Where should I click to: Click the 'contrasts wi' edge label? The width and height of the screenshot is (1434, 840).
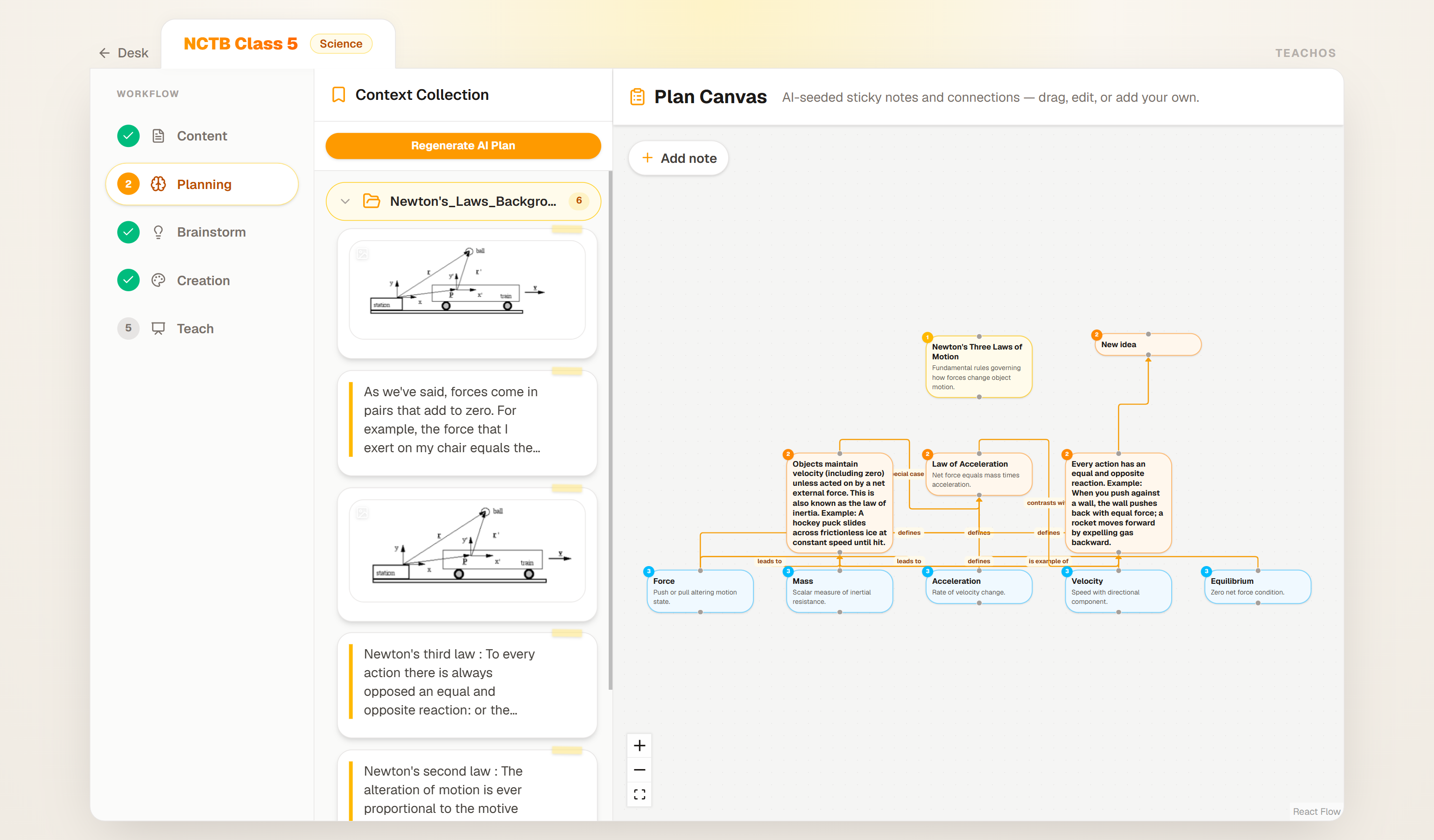1045,503
